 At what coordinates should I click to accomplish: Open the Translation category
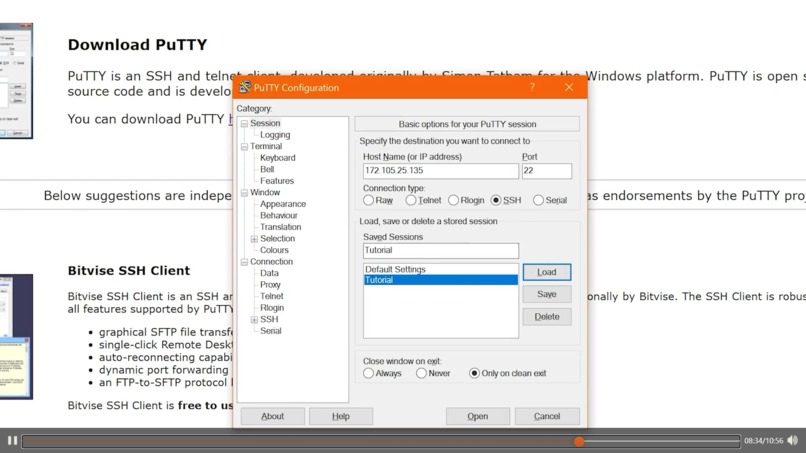(x=280, y=227)
